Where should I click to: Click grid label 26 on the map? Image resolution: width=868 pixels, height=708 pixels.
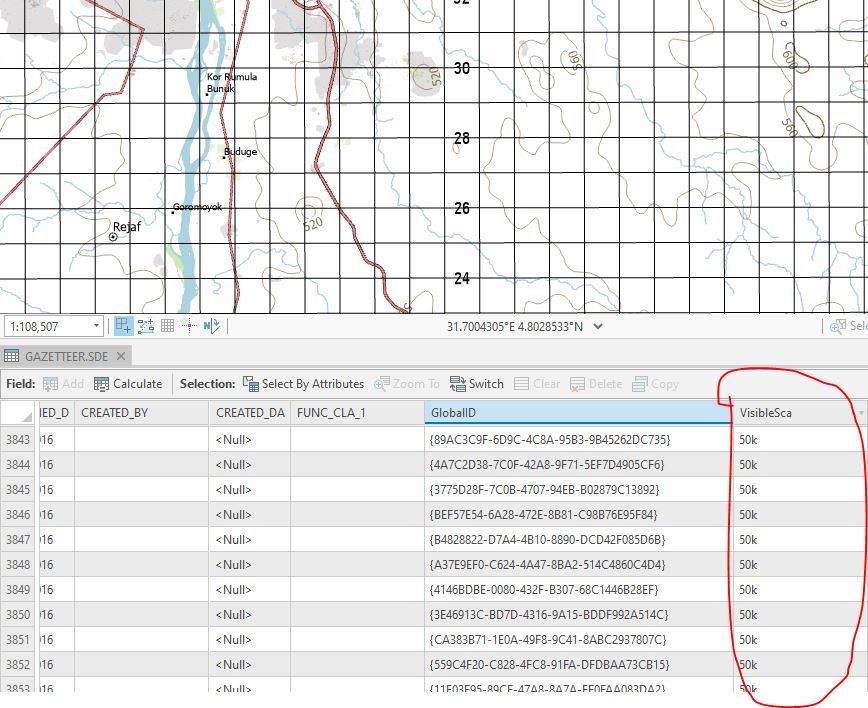point(462,208)
